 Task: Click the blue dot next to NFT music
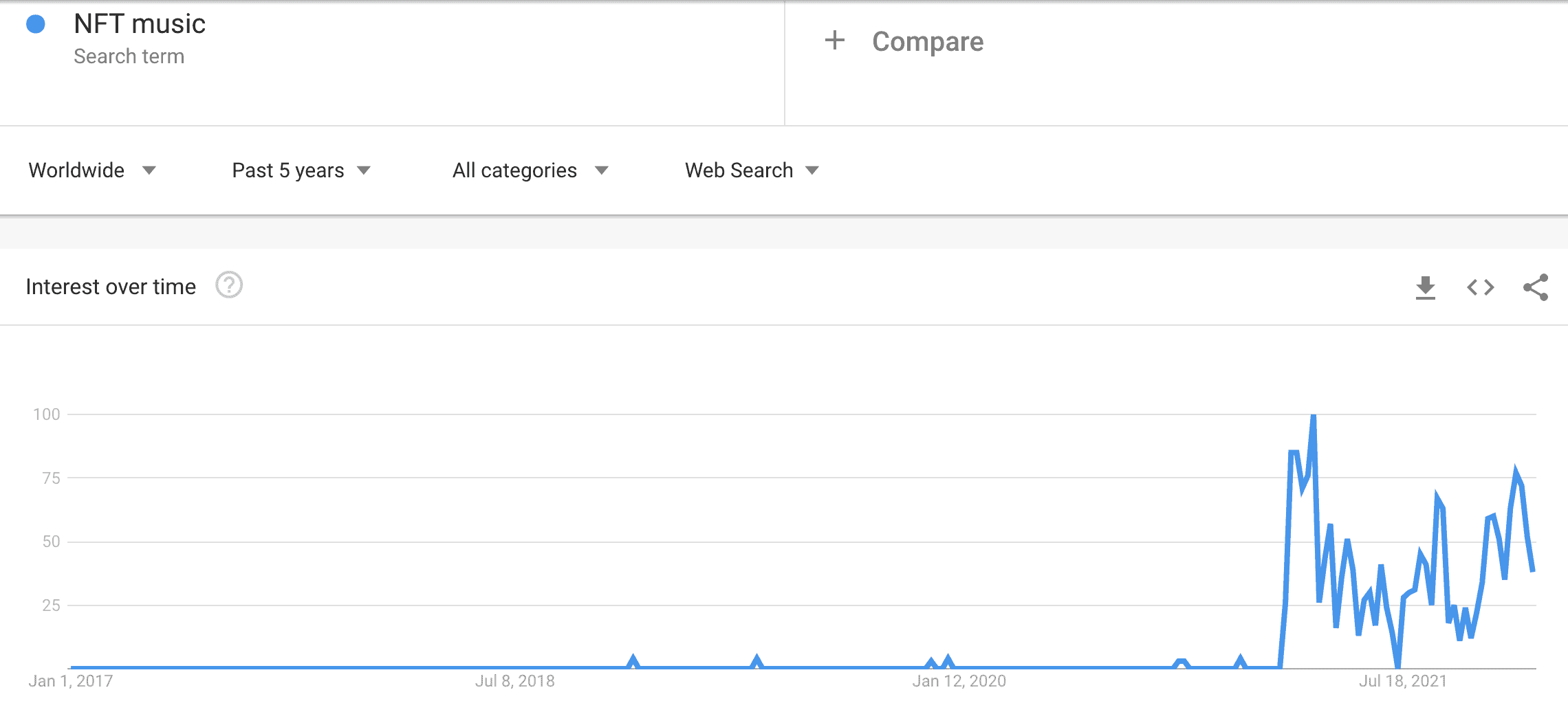point(36,23)
